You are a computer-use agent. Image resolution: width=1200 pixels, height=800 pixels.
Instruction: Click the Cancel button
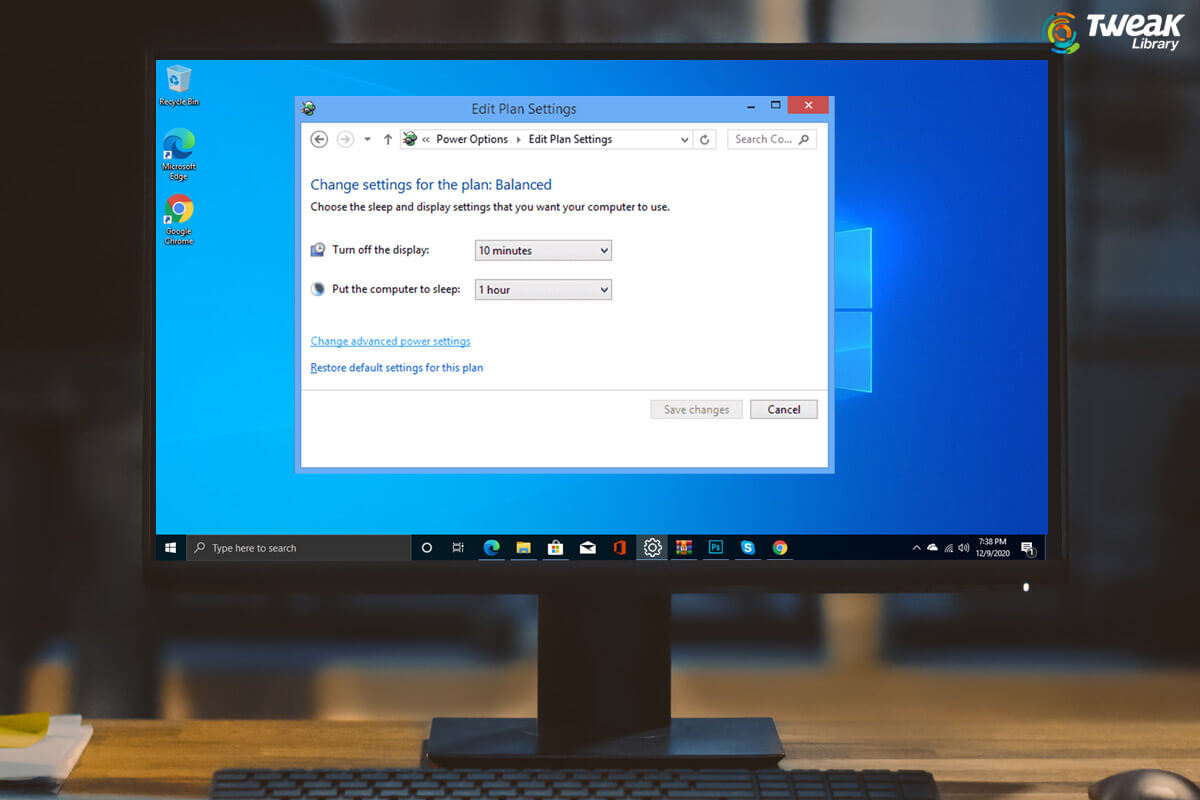point(783,409)
